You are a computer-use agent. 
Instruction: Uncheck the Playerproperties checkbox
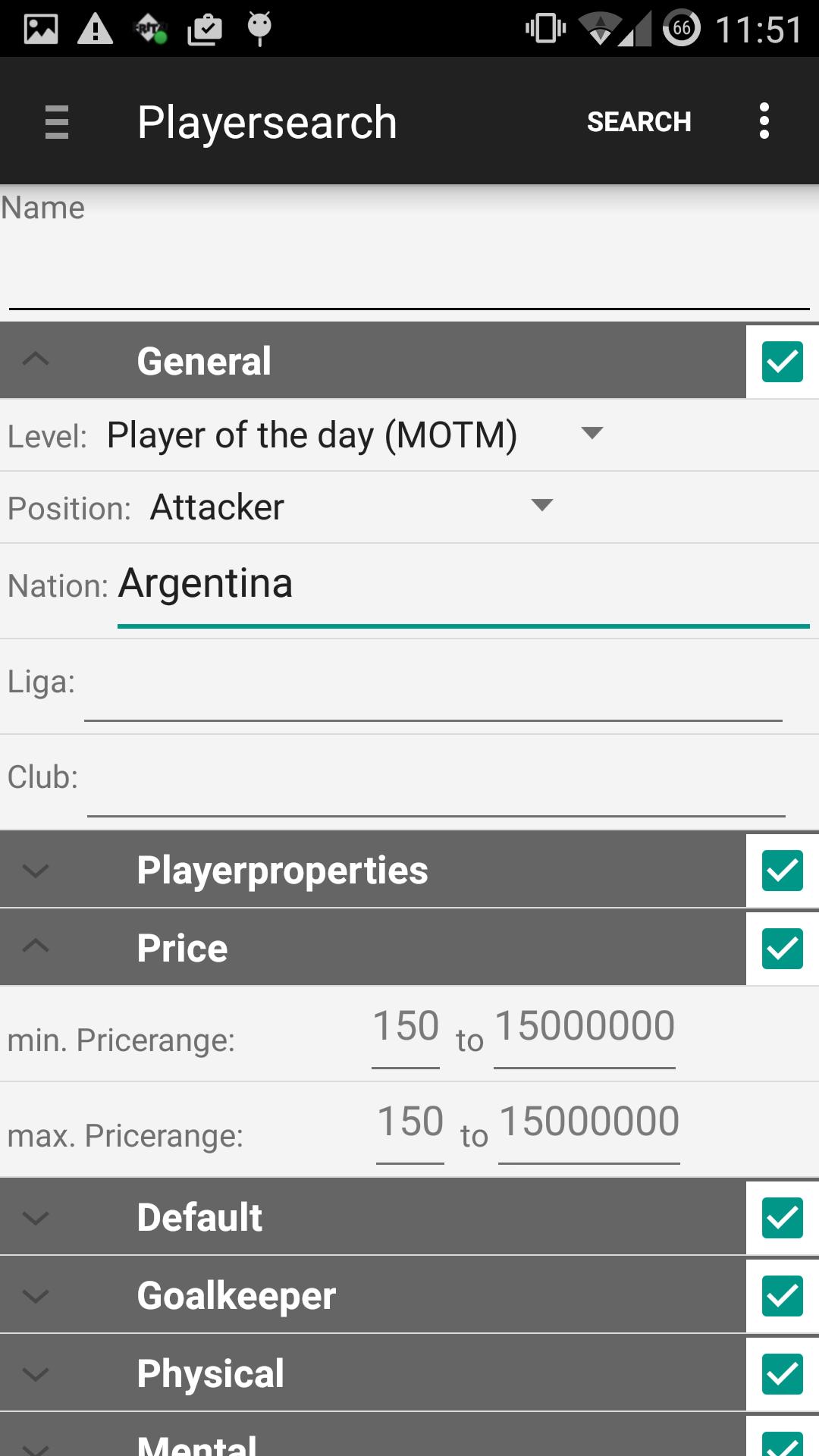(782, 871)
